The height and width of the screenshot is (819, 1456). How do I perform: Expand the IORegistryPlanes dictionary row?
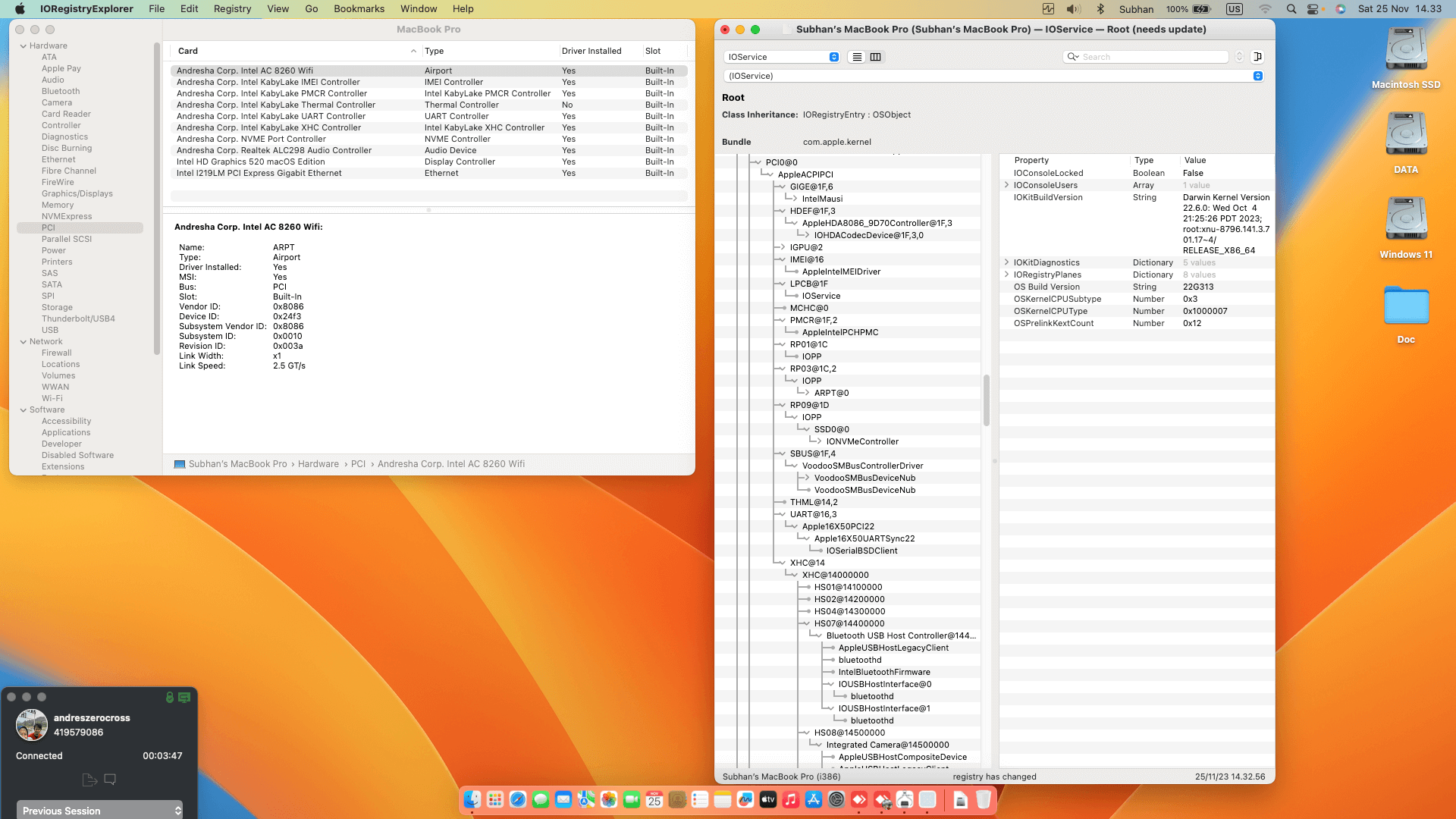pyautogui.click(x=1006, y=275)
